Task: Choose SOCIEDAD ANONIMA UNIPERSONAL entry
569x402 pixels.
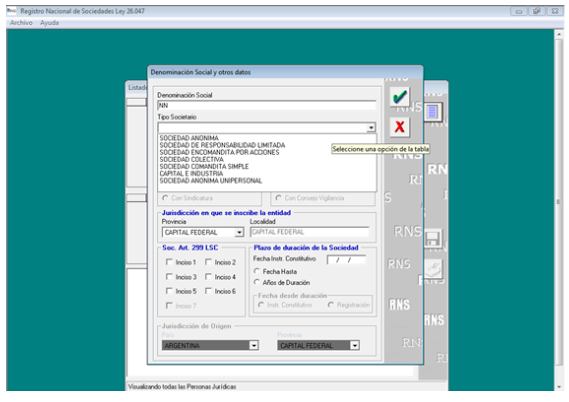Action: (x=210, y=181)
